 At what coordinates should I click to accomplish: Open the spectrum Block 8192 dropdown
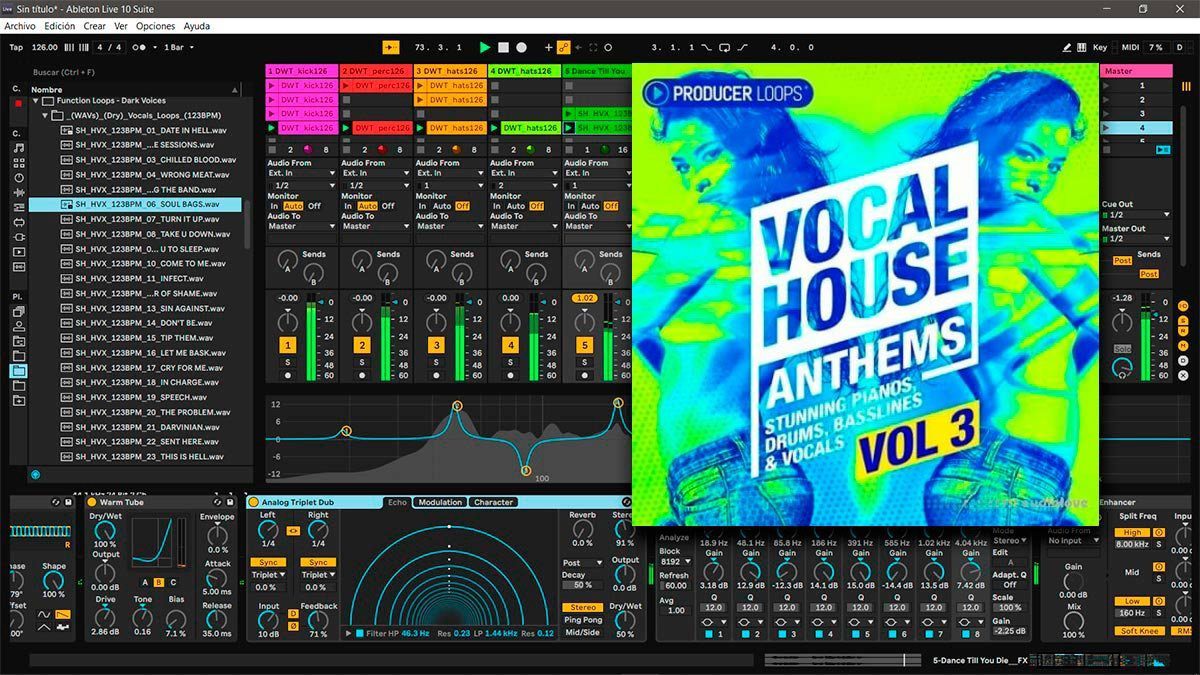point(674,562)
